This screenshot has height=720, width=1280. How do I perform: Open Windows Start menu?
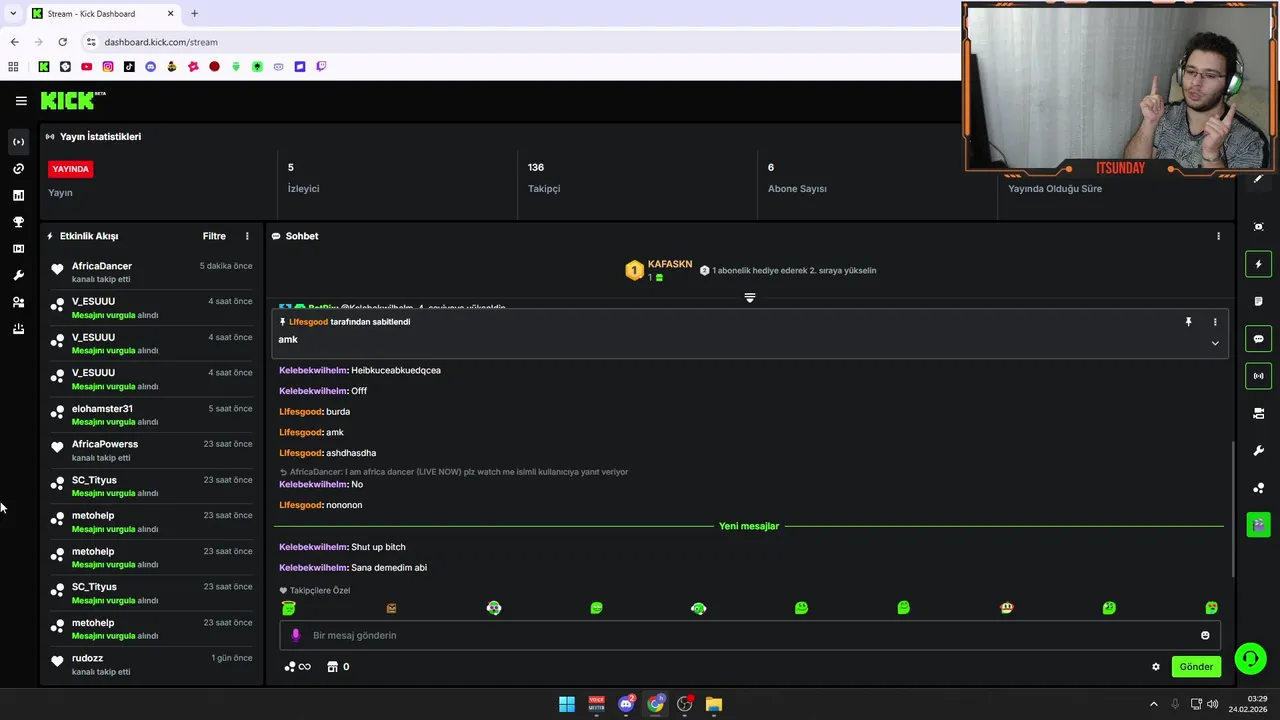pos(567,704)
